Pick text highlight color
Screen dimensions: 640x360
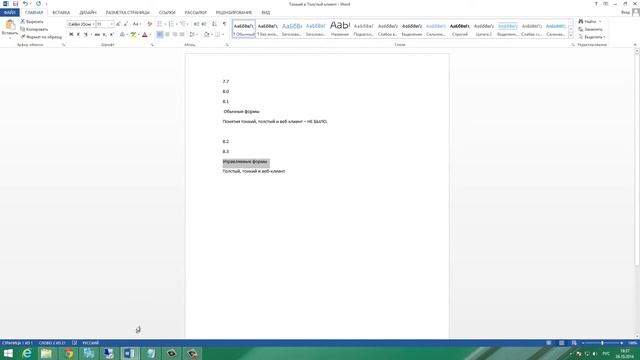(x=133, y=35)
